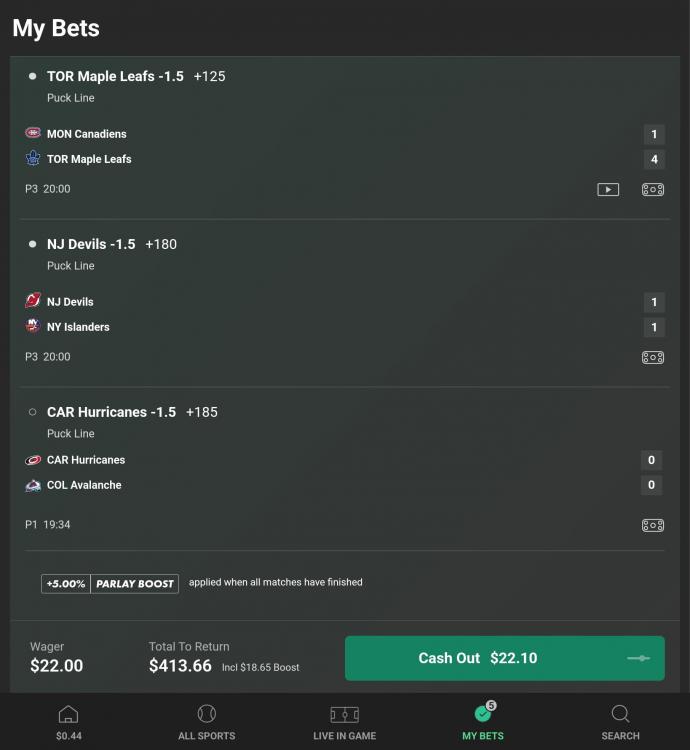Switch to the Live In Game tab
The width and height of the screenshot is (690, 750).
(345, 722)
